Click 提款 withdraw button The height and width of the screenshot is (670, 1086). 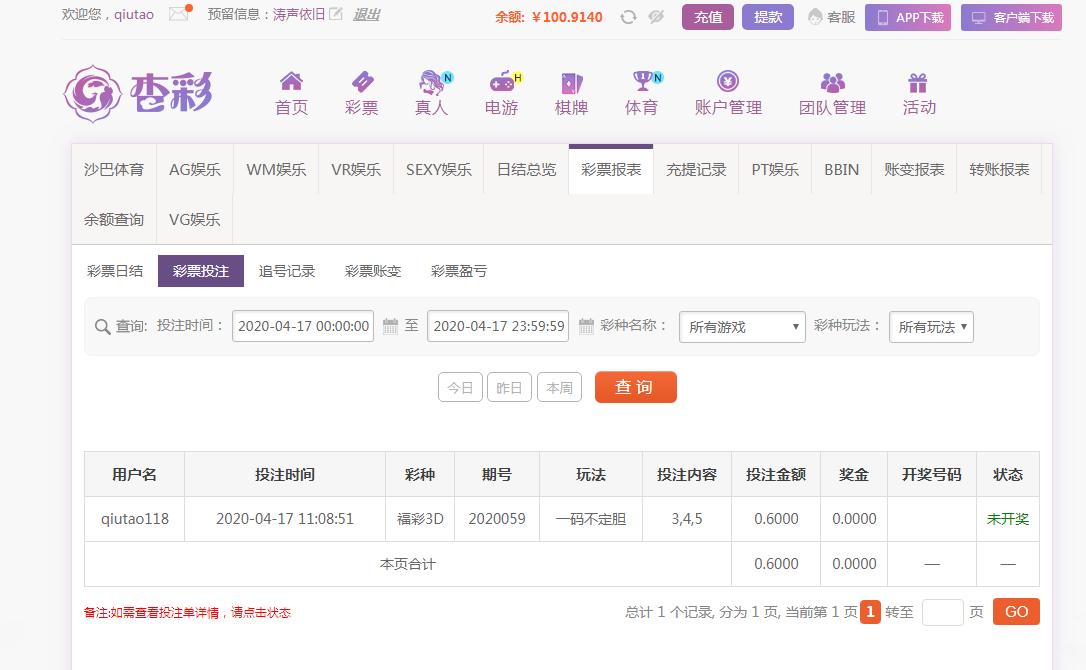pos(768,17)
